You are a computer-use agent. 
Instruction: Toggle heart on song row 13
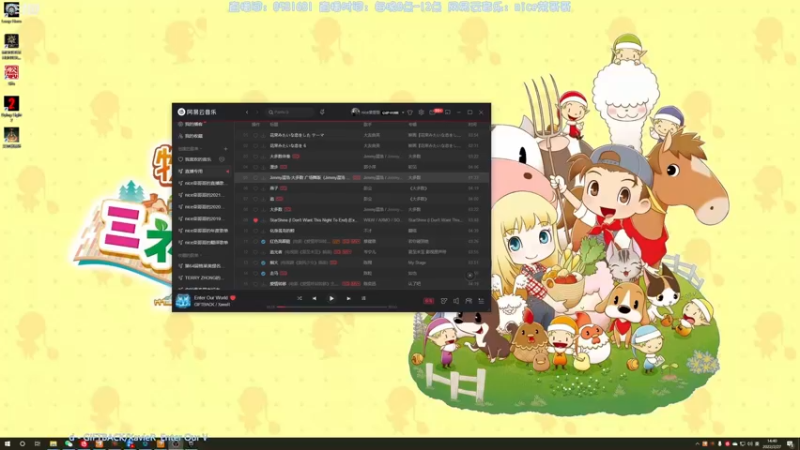(256, 263)
